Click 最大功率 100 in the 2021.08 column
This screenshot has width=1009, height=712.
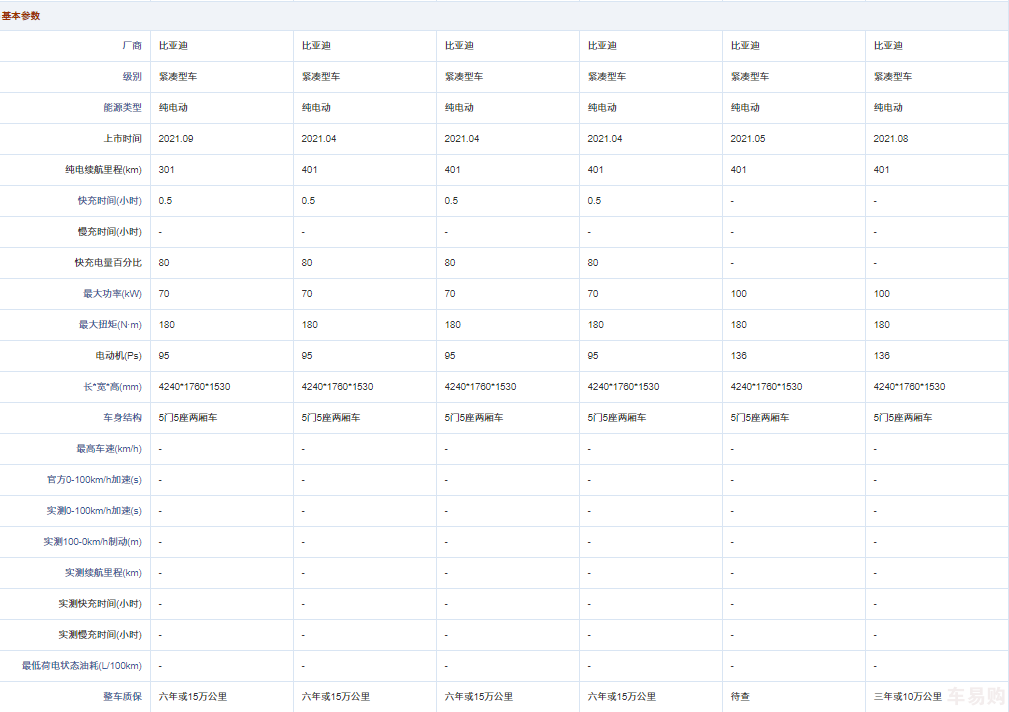tap(882, 294)
